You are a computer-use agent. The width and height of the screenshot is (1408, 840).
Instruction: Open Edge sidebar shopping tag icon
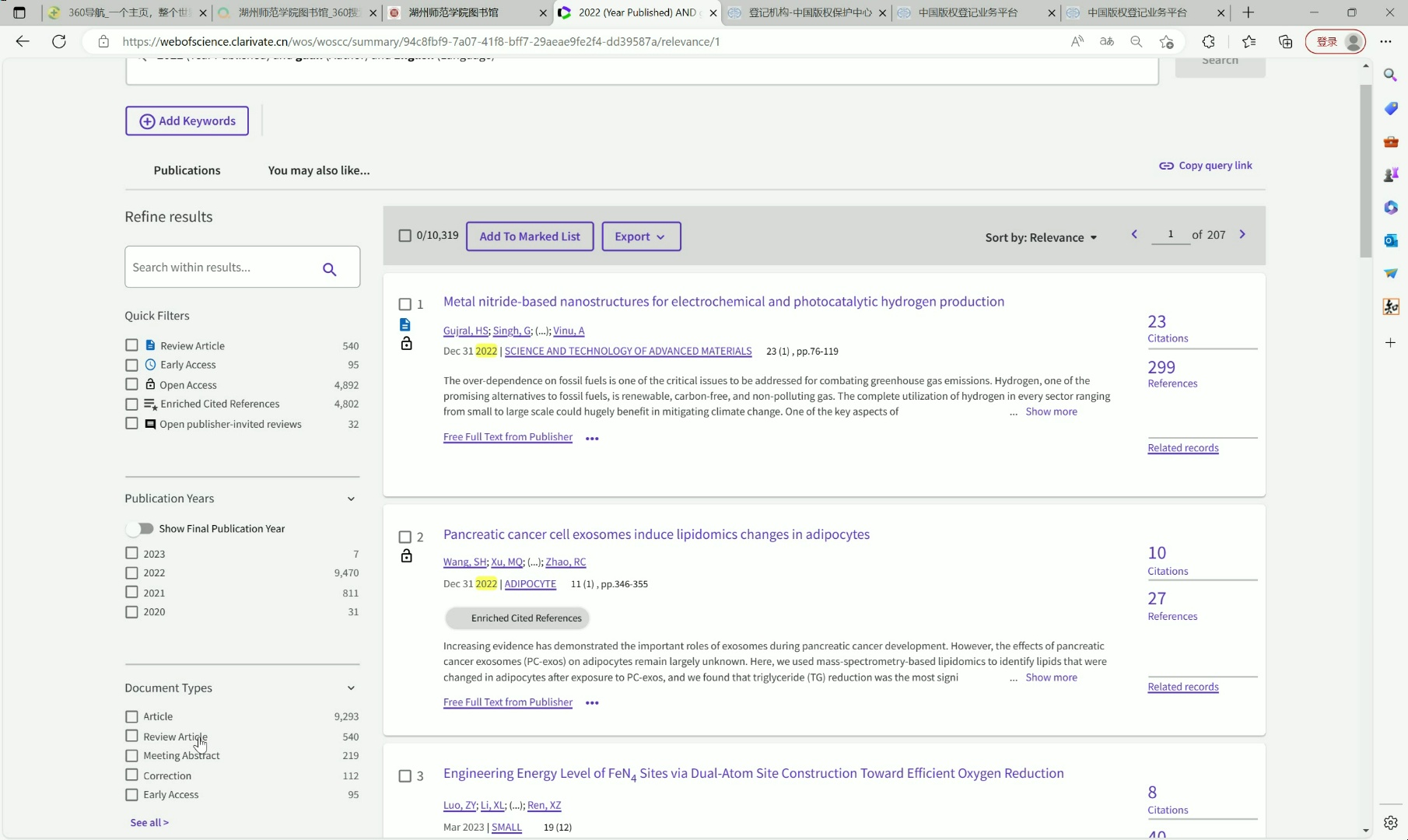click(1391, 108)
